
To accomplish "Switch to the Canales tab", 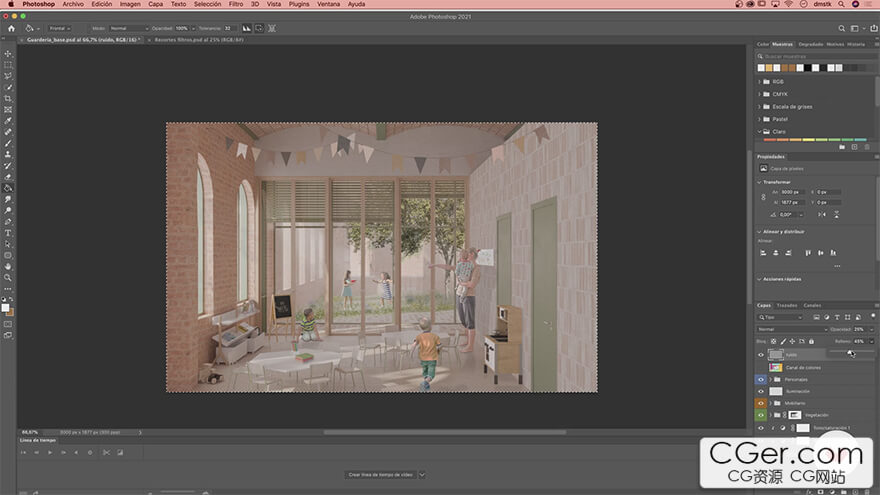I will (x=812, y=305).
